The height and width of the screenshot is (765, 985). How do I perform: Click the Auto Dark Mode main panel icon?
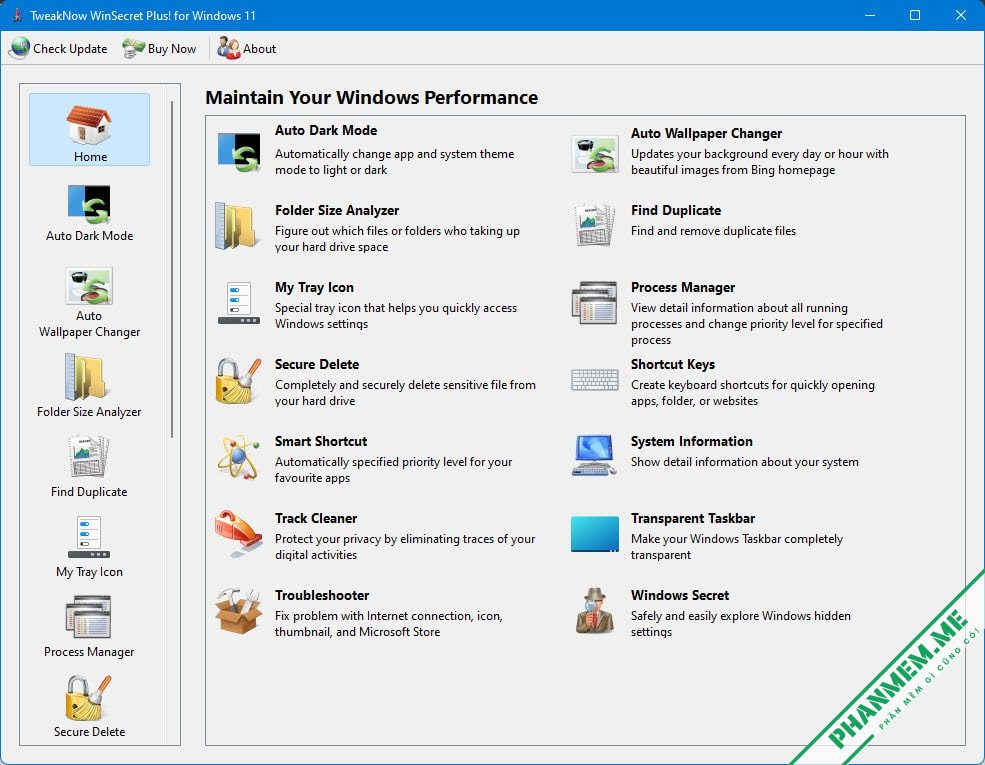click(239, 151)
